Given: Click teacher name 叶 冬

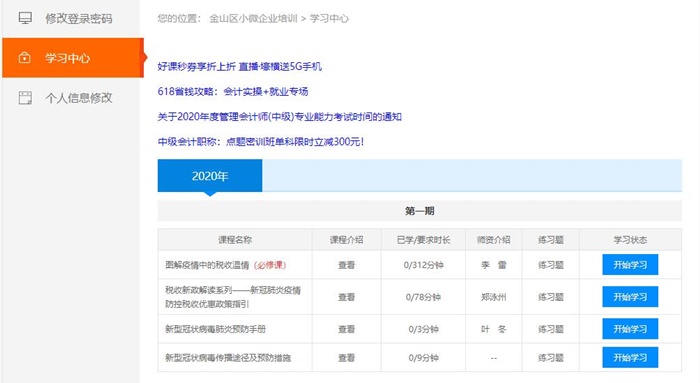Looking at the screenshot, I should click(x=494, y=329).
